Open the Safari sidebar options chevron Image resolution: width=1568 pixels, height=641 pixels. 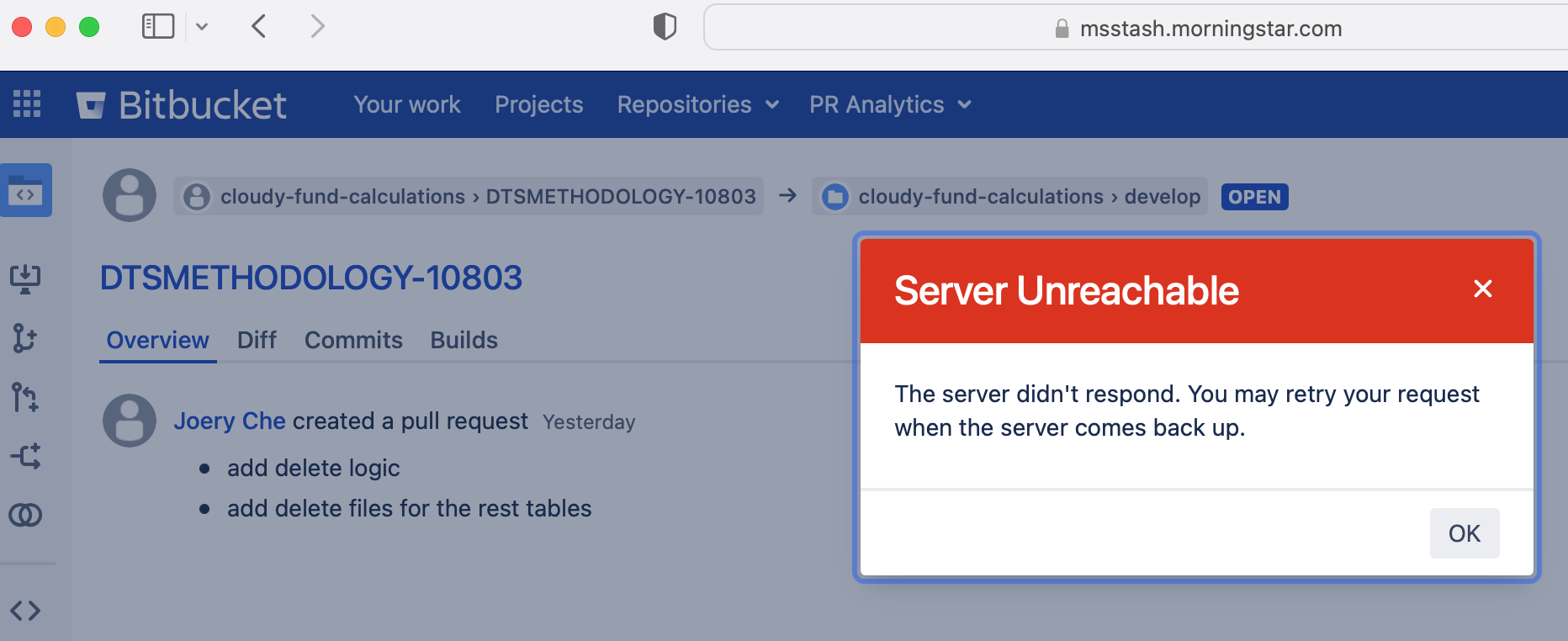[x=202, y=26]
